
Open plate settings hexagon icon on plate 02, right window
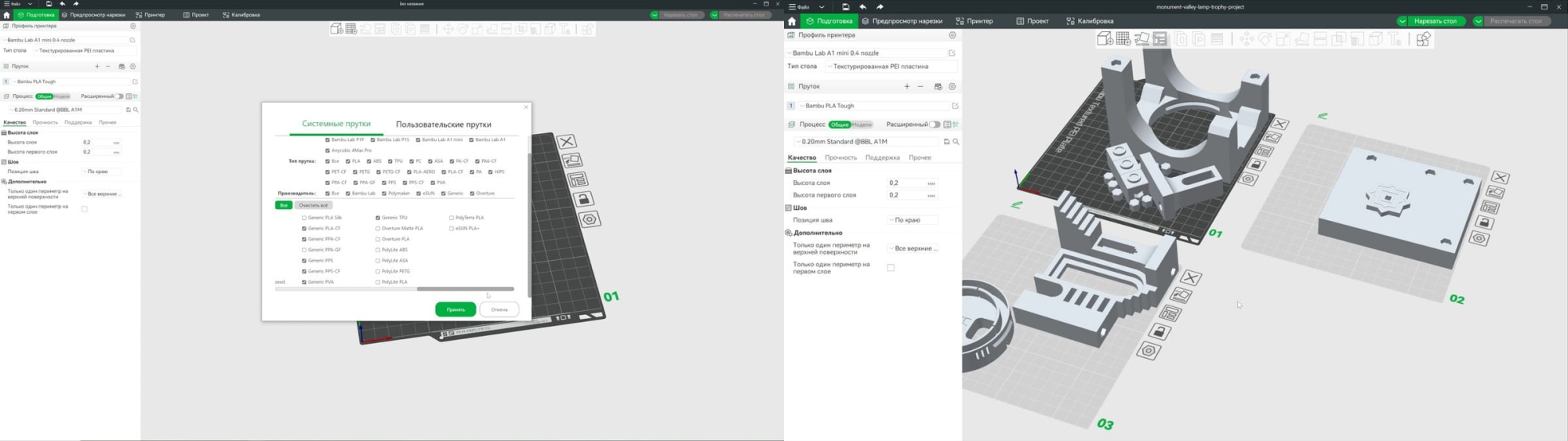coord(1479,238)
